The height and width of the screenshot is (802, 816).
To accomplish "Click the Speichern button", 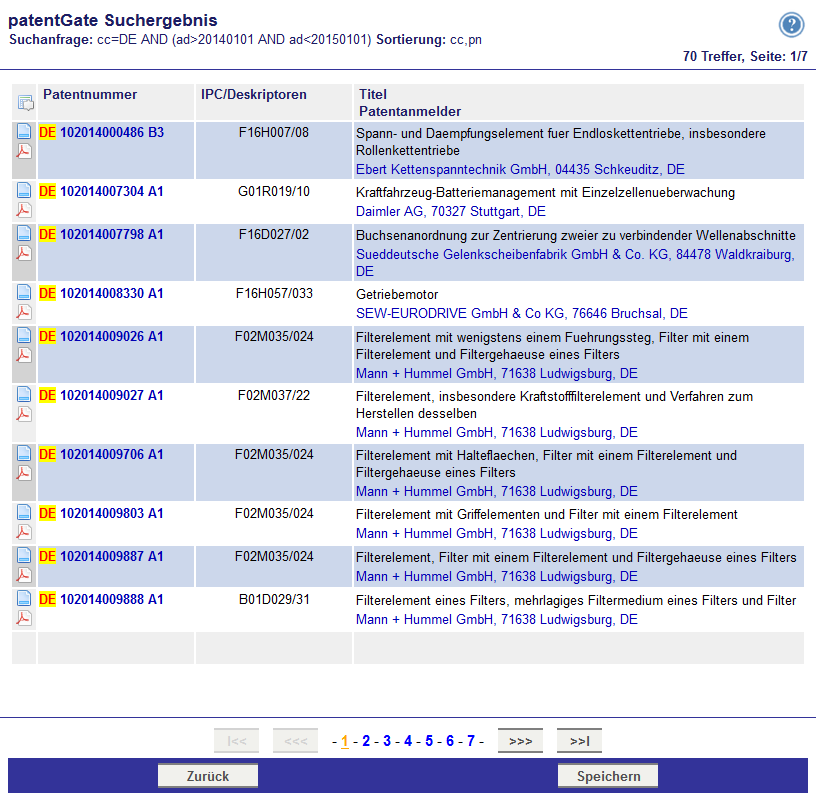I will [x=608, y=776].
